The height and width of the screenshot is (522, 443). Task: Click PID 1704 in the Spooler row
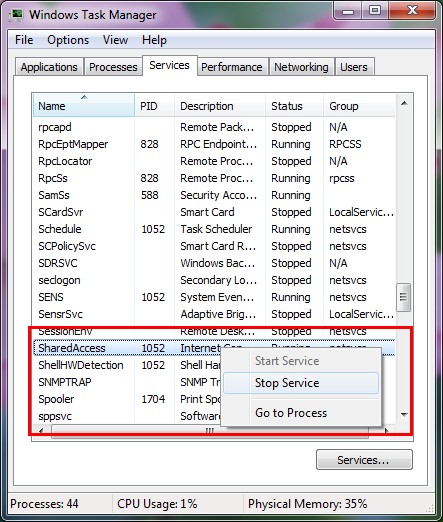(153, 399)
